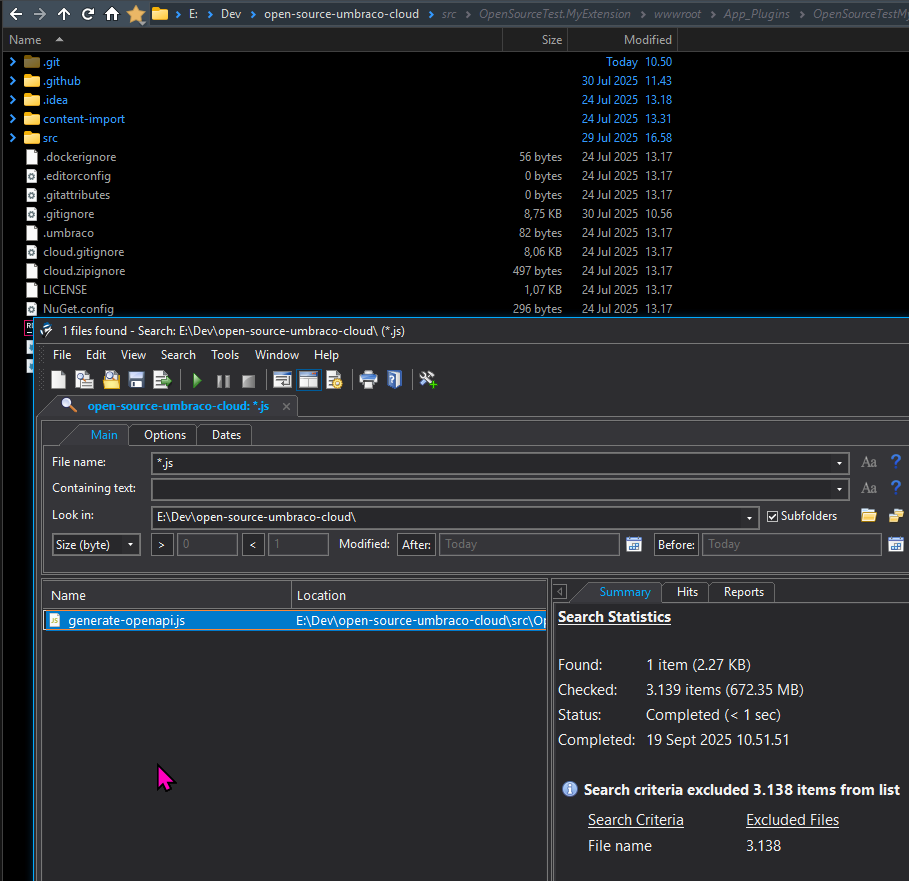Click the yellow Favorites star icon
Screen dimensions: 909x881
[x=136, y=14]
